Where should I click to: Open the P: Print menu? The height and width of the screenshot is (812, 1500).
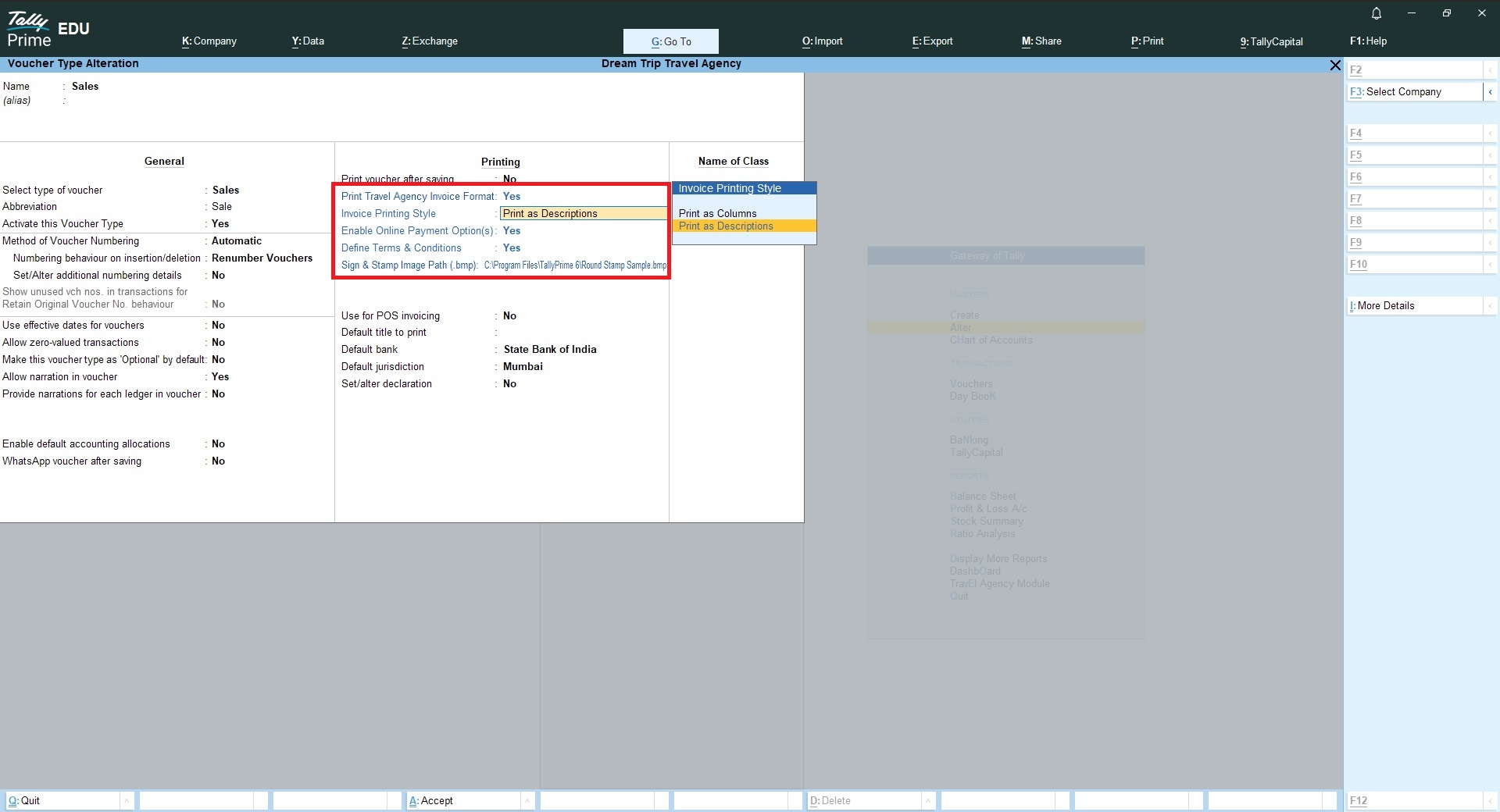coord(1147,41)
